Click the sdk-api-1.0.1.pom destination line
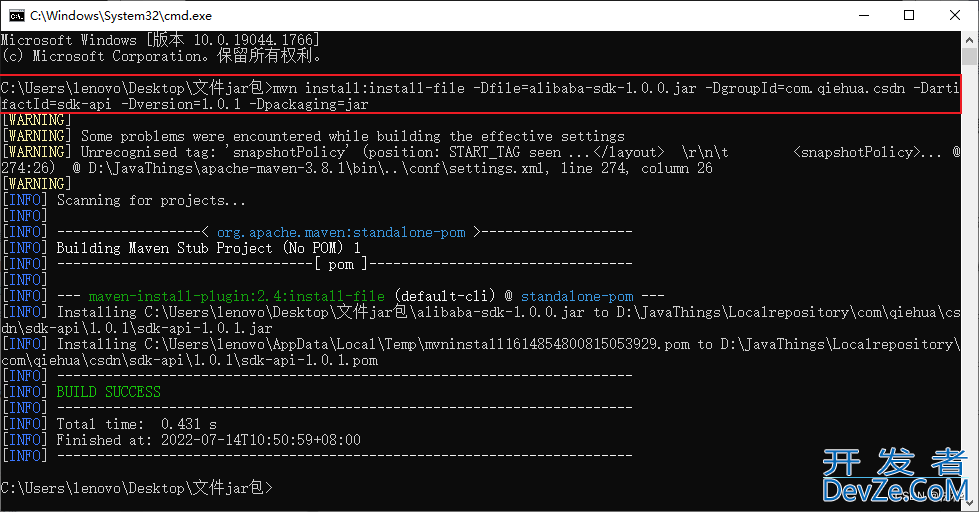The width and height of the screenshot is (979, 512). [189, 360]
